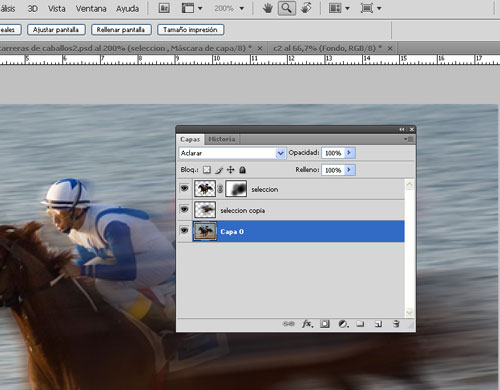Select the seleccion copia layer thumbnail
The image size is (500, 390).
pos(205,210)
